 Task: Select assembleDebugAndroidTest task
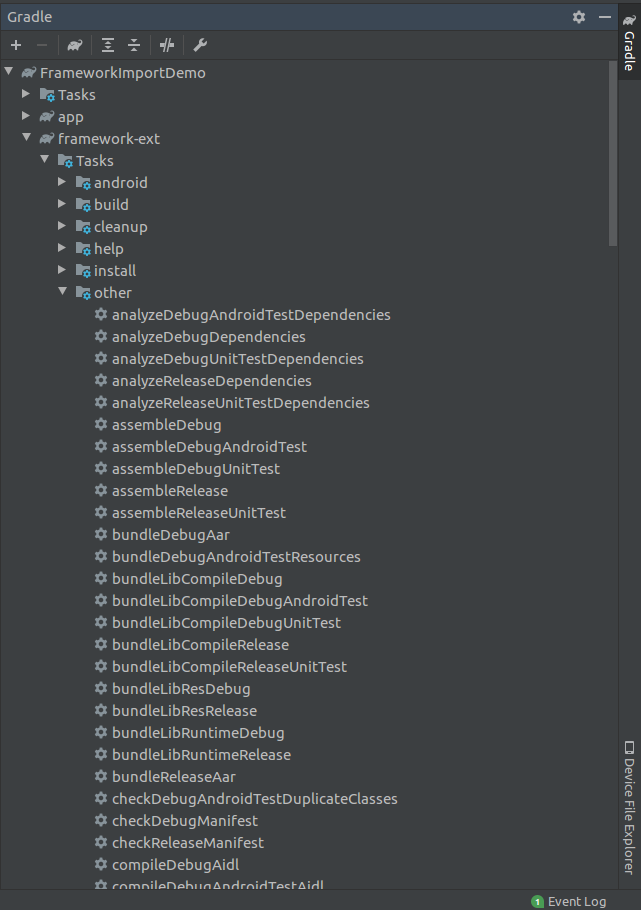[209, 447]
